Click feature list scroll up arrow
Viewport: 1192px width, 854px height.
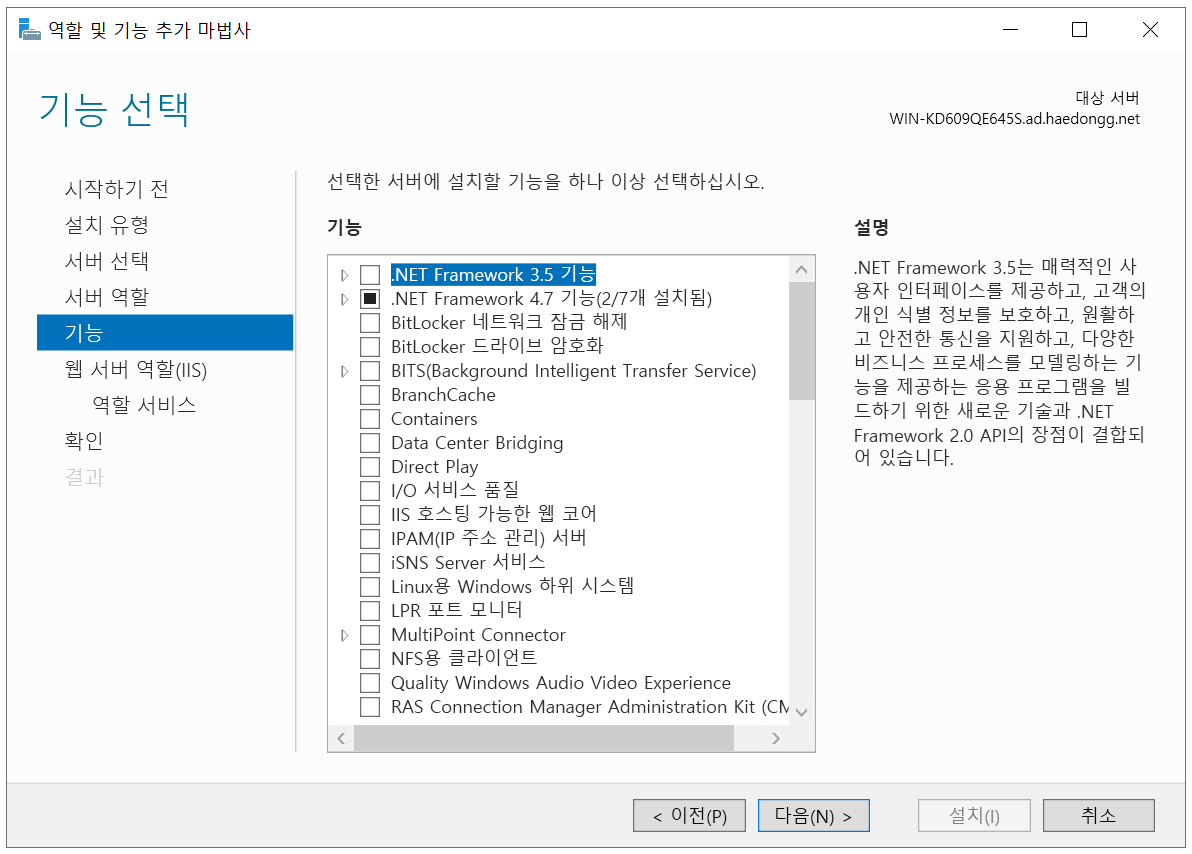(x=801, y=270)
